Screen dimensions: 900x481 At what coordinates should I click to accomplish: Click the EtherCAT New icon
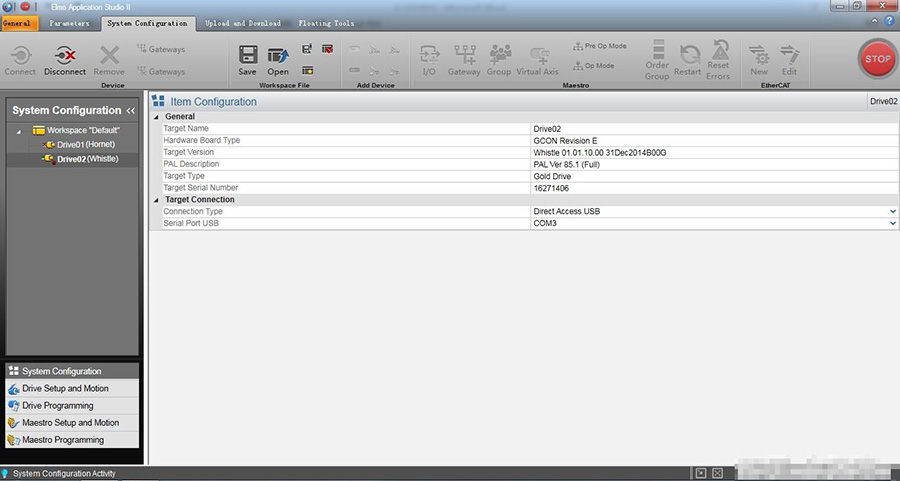click(759, 58)
